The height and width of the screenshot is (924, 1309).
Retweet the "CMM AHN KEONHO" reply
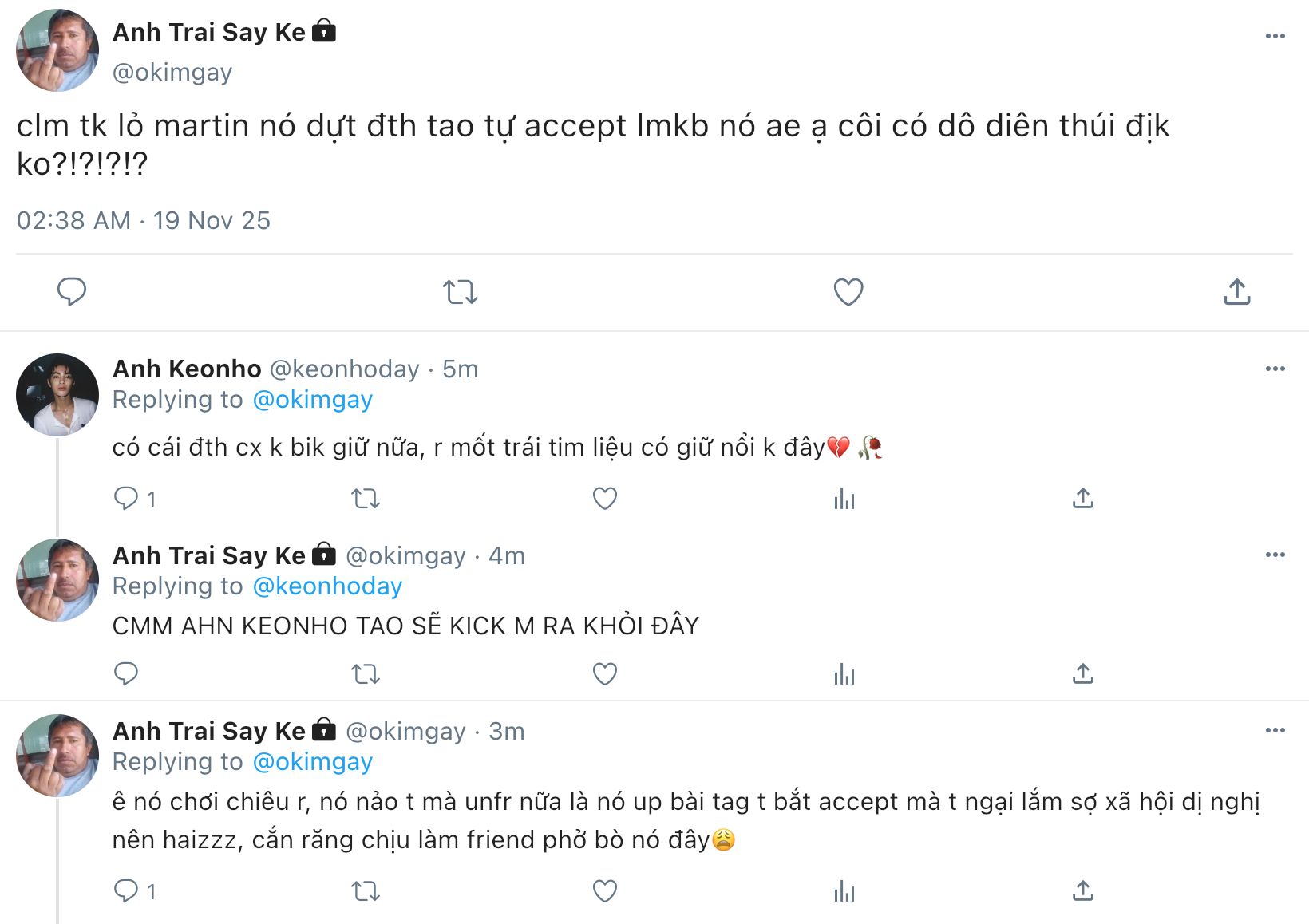click(366, 674)
